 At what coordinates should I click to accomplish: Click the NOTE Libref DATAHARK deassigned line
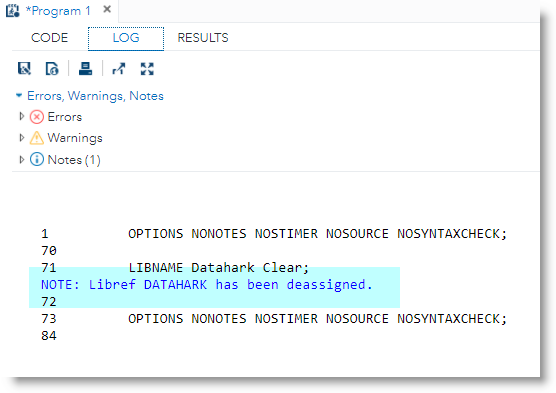tap(206, 284)
